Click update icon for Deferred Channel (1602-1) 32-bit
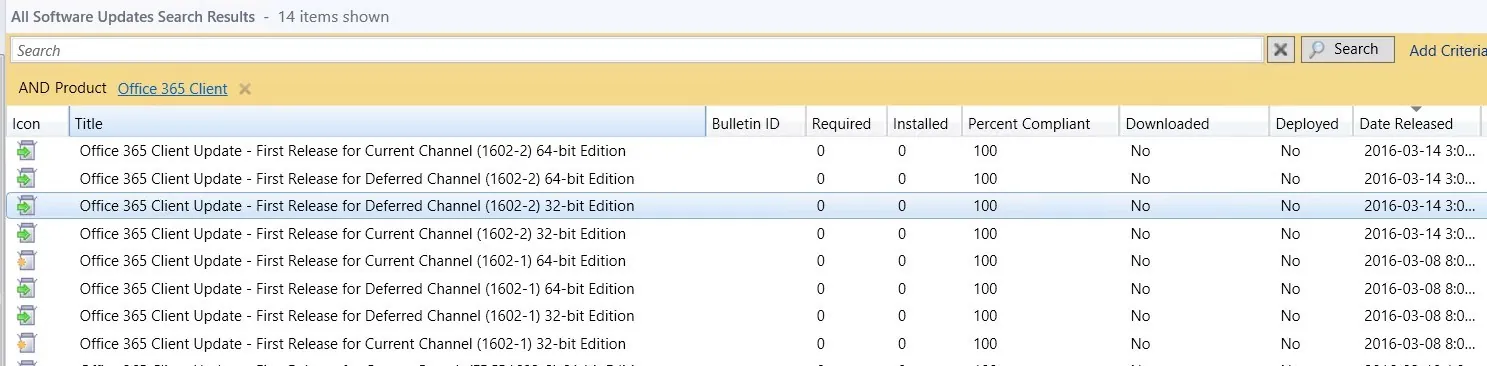 coord(26,316)
